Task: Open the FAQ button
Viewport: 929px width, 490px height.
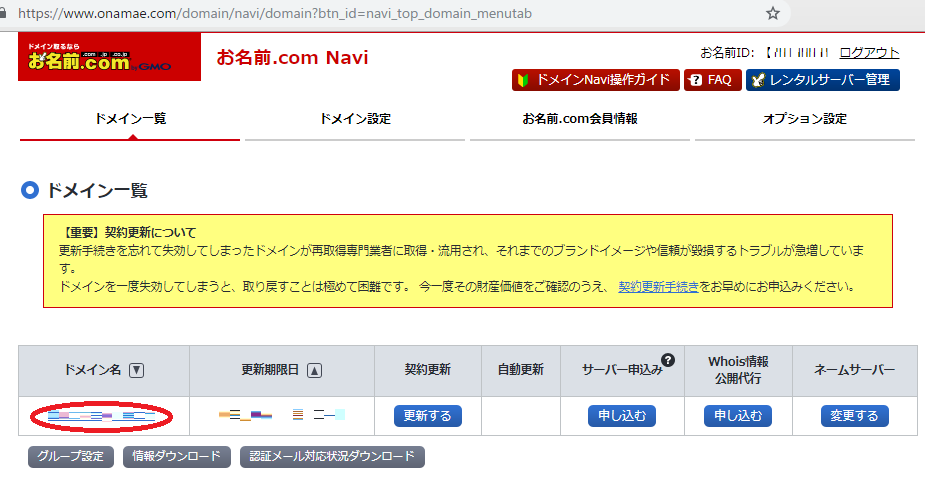Action: [712, 80]
